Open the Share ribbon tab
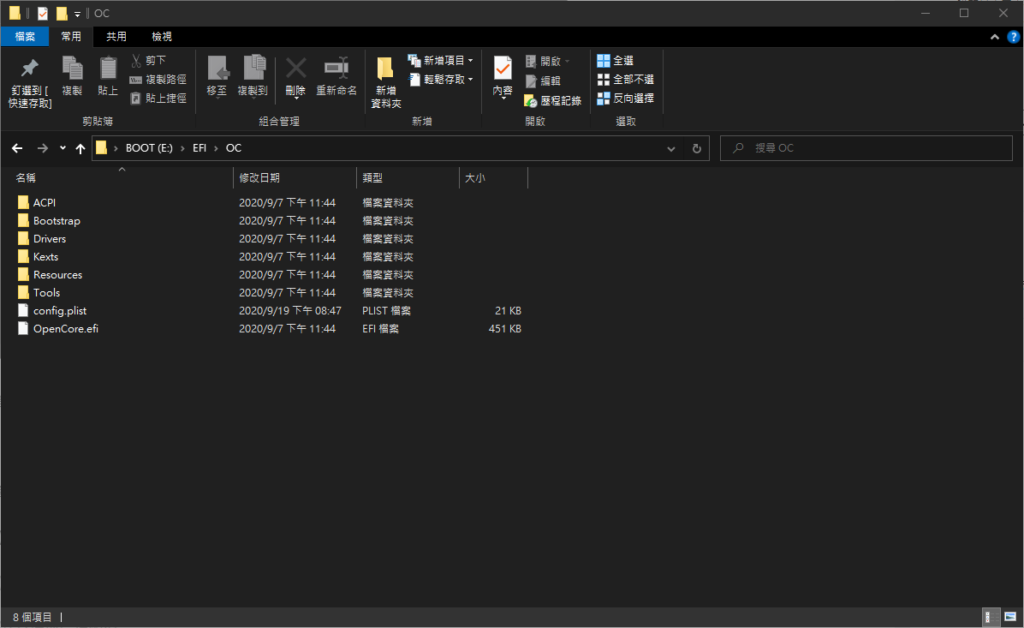The height and width of the screenshot is (628, 1024). (116, 37)
